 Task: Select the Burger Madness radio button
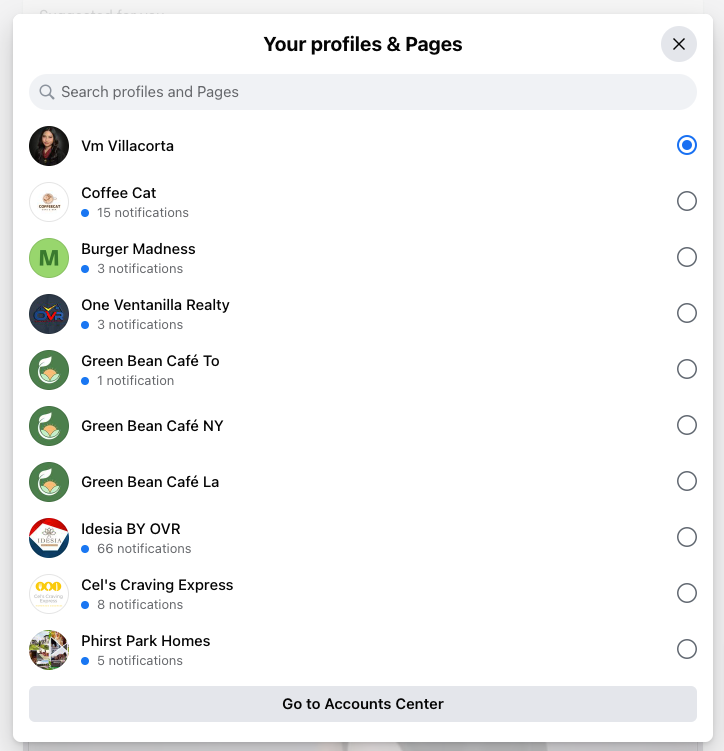[686, 257]
